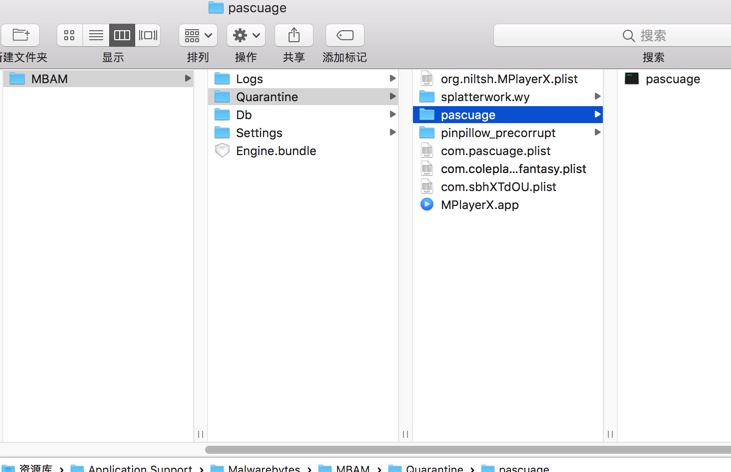Click the New Folder toolbar icon
This screenshot has height=472, width=731.
click(21, 35)
